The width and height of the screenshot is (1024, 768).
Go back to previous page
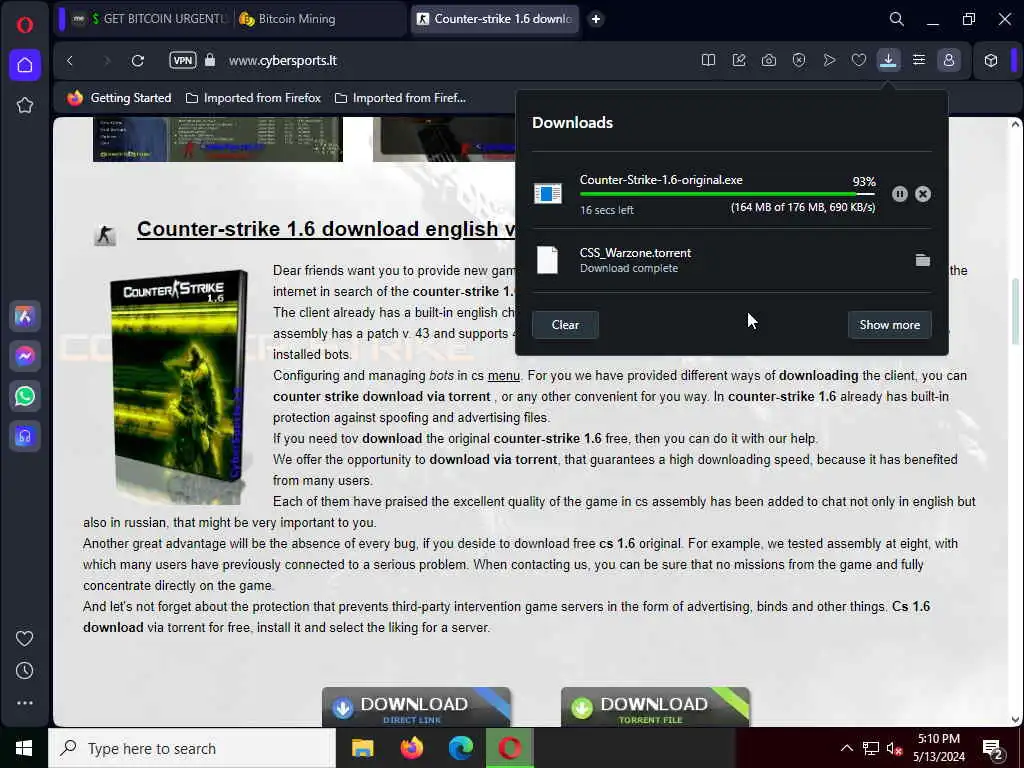[x=70, y=61]
